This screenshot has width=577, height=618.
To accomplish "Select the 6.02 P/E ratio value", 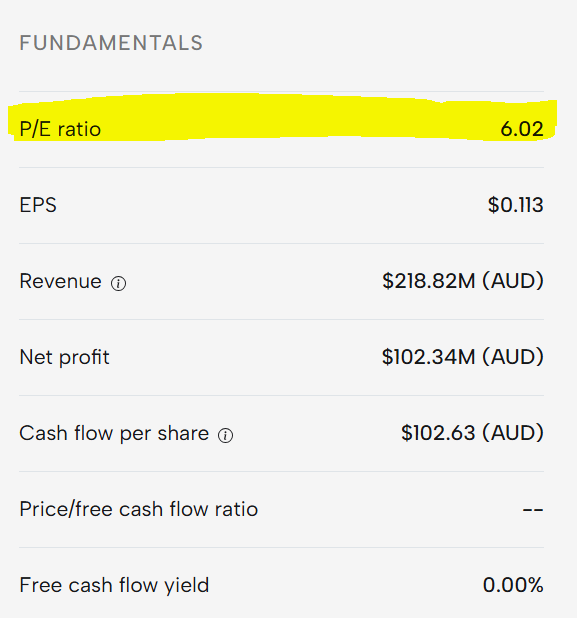I will 522,129.
